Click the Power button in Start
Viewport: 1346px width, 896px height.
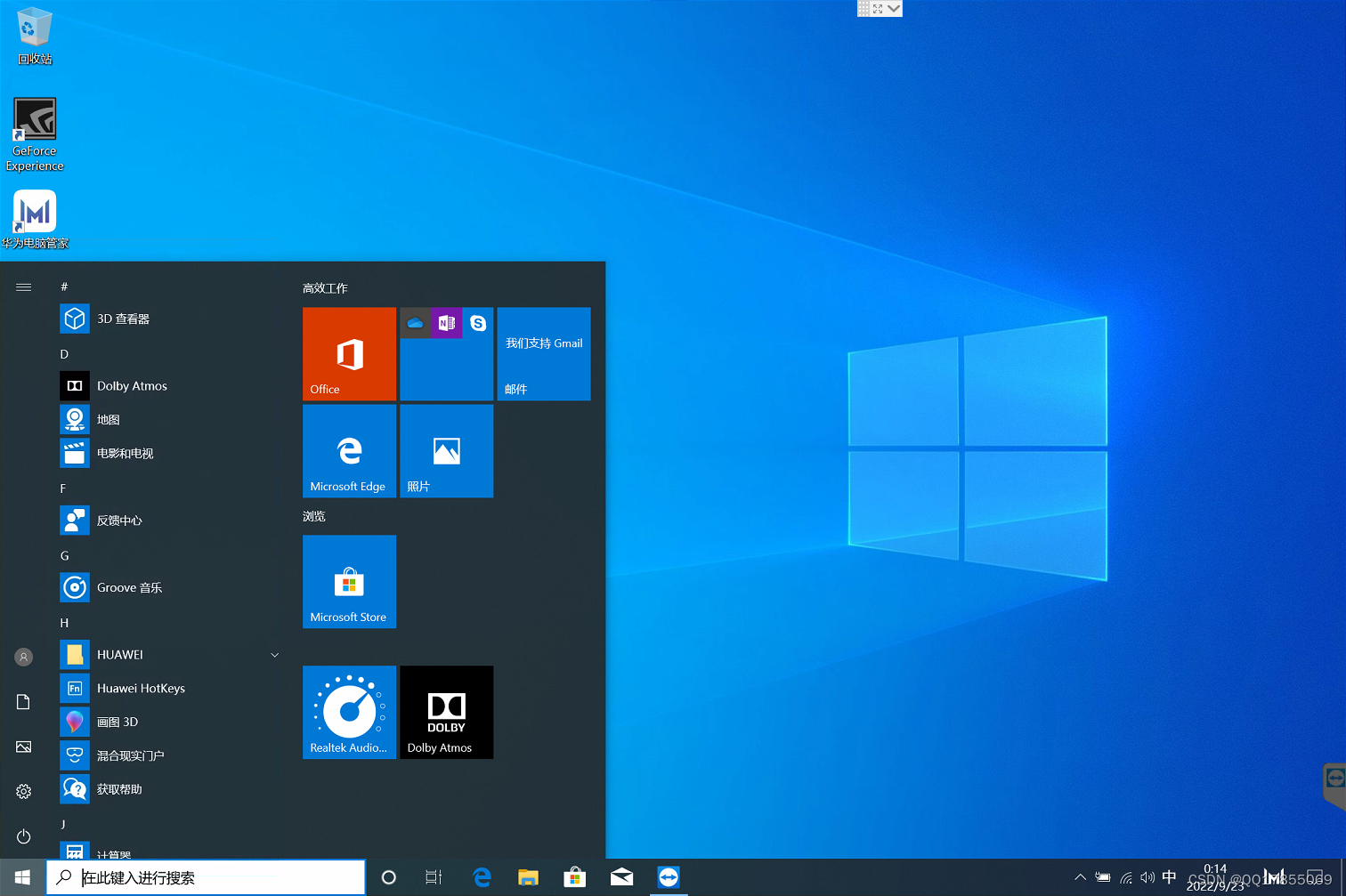tap(24, 836)
